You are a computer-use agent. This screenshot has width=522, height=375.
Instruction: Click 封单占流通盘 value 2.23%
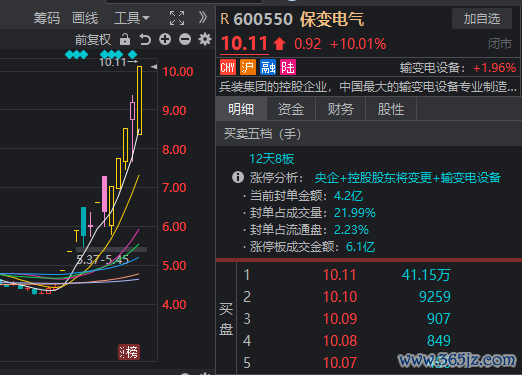(x=351, y=230)
